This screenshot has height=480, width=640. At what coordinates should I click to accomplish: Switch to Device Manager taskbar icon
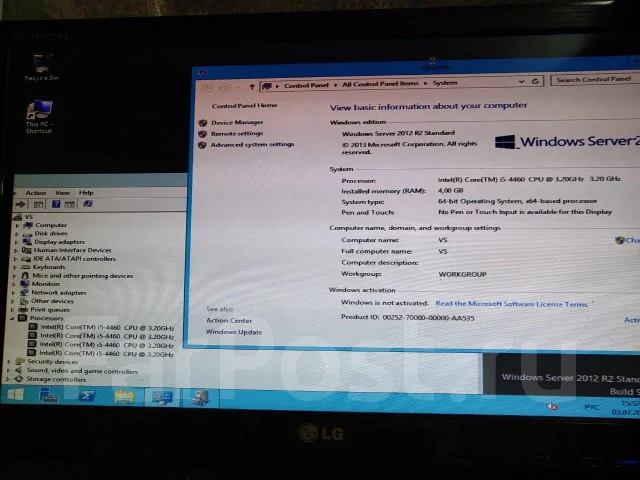coord(200,398)
